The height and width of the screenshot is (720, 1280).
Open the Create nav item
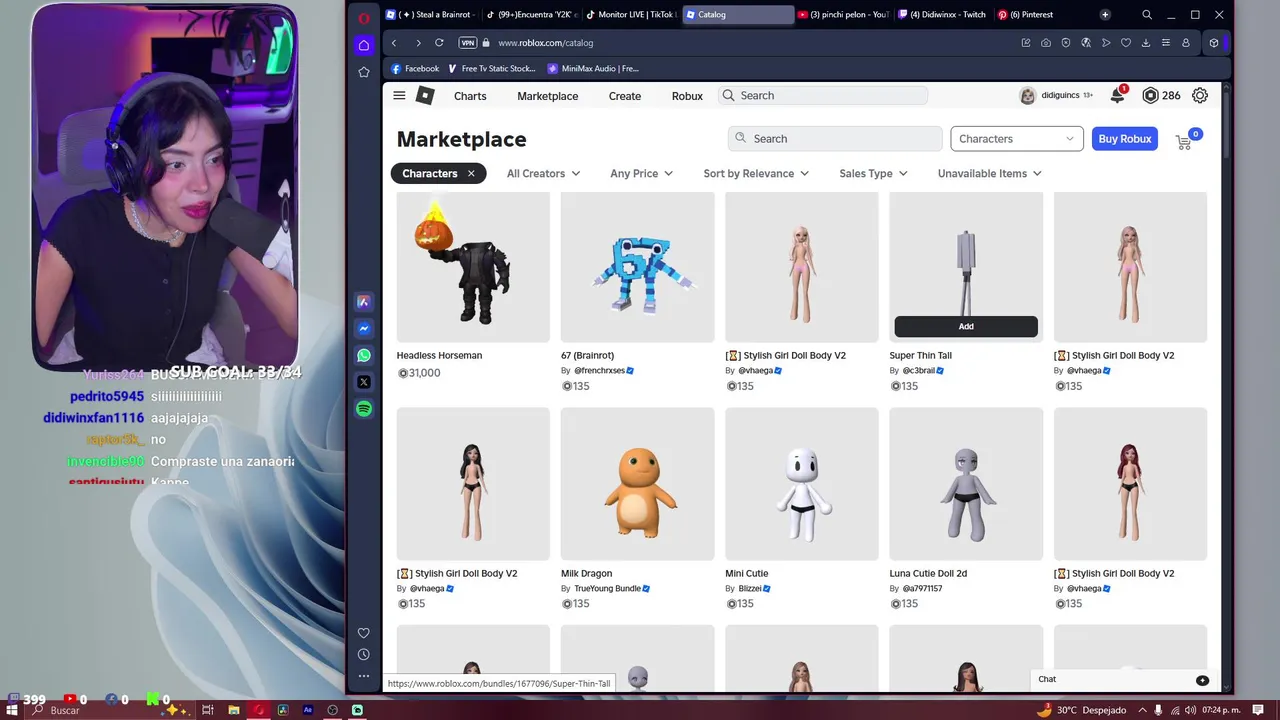[x=625, y=96]
